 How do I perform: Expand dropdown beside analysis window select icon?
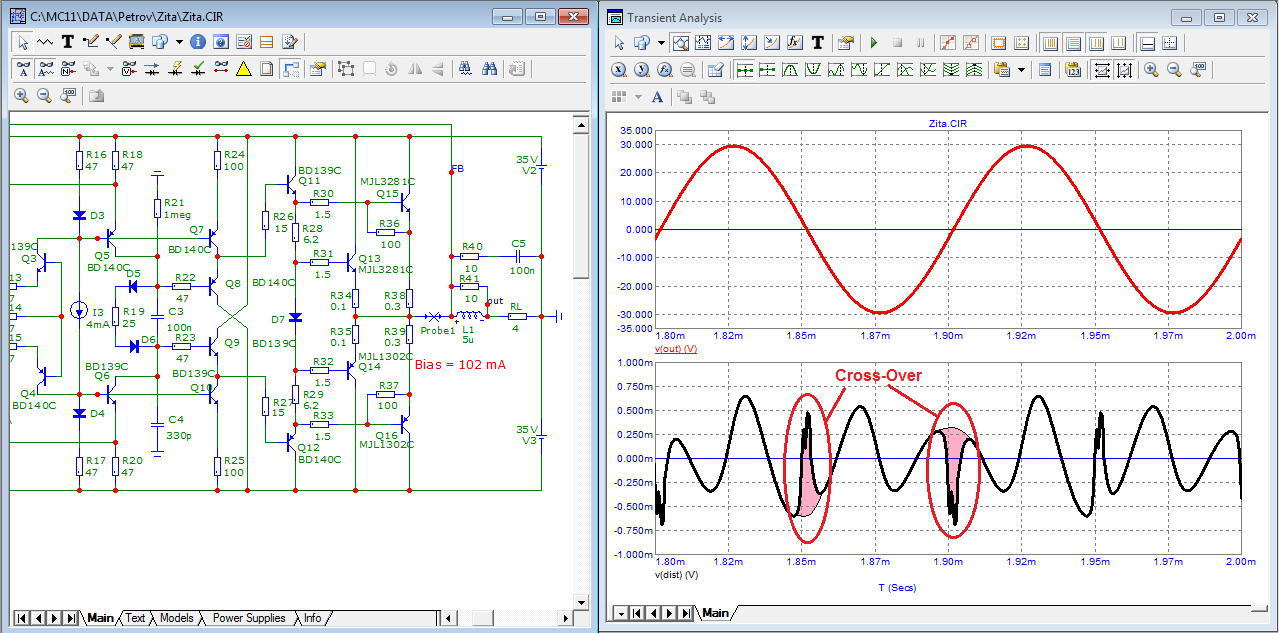coord(661,43)
